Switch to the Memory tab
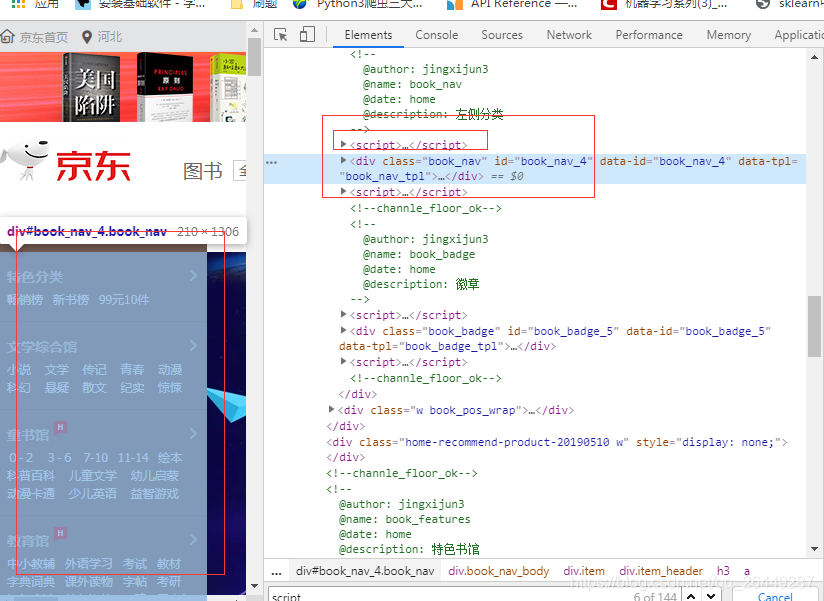 [728, 35]
